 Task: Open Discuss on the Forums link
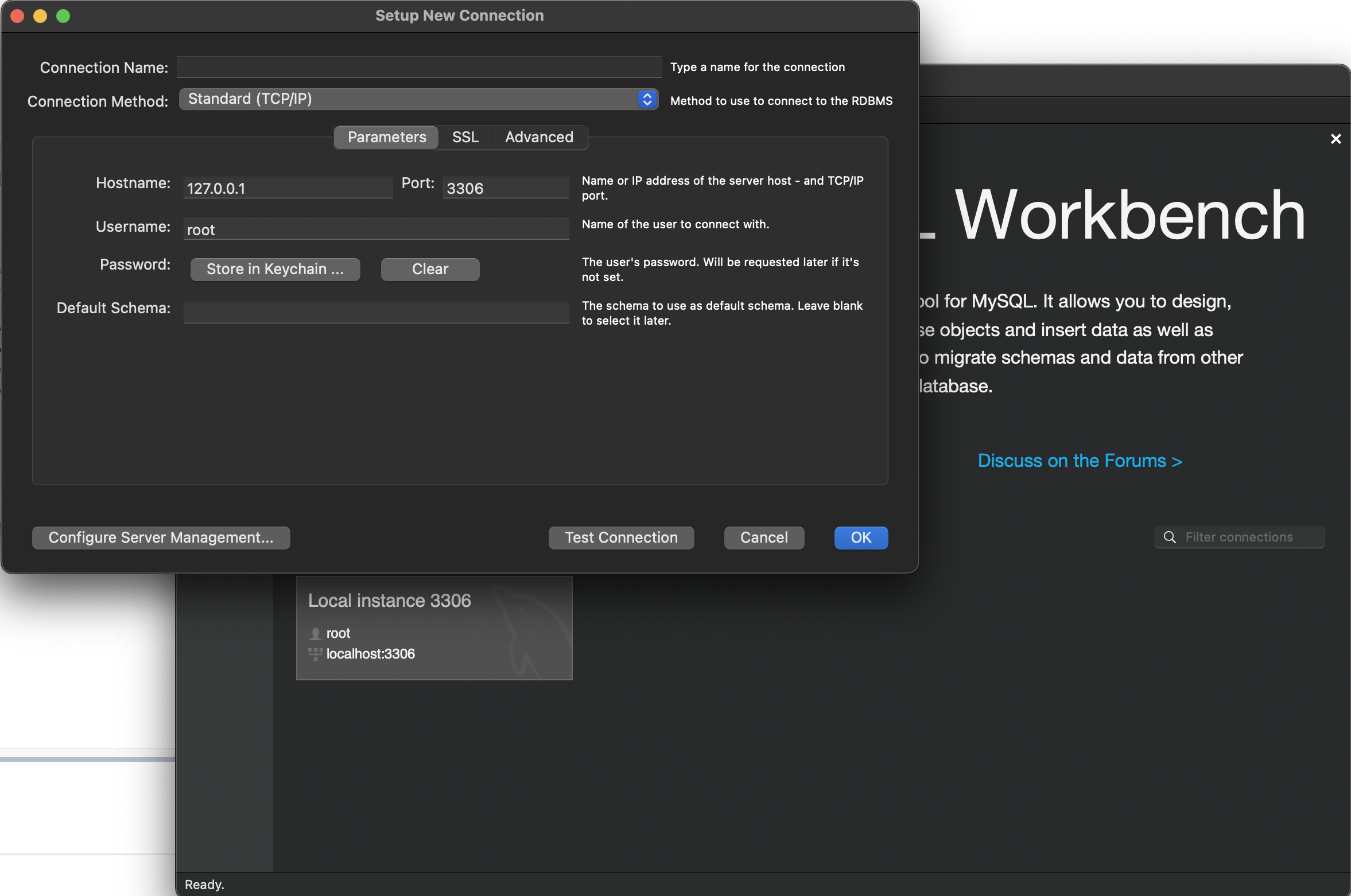pos(1079,461)
